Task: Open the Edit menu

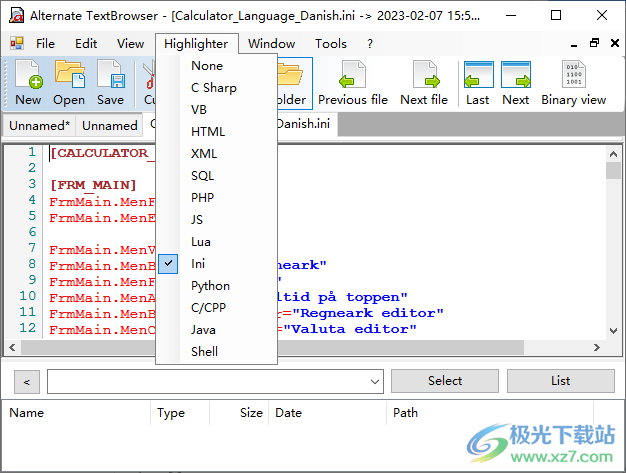Action: coord(86,44)
